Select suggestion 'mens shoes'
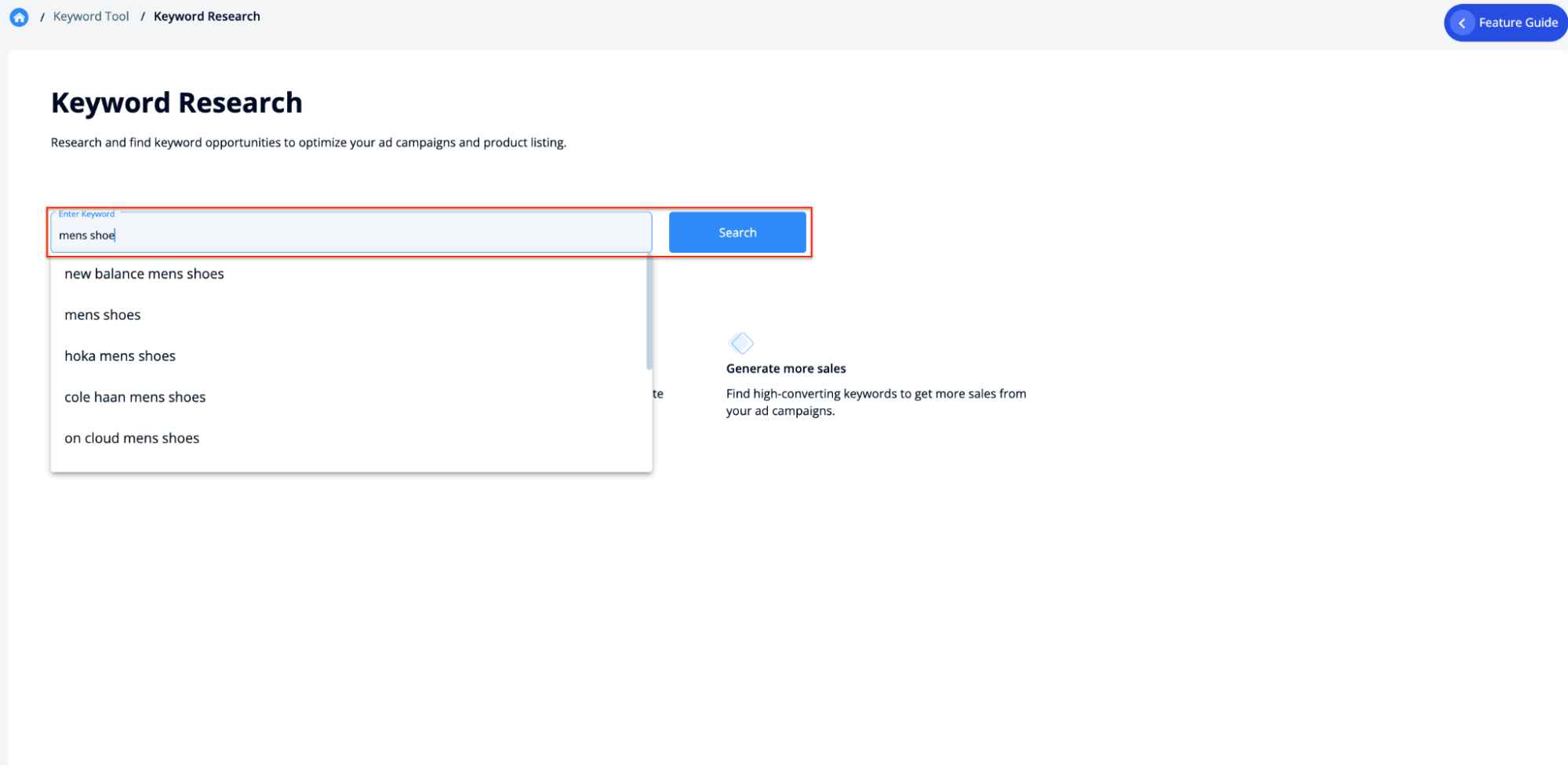1568x766 pixels. coord(351,315)
